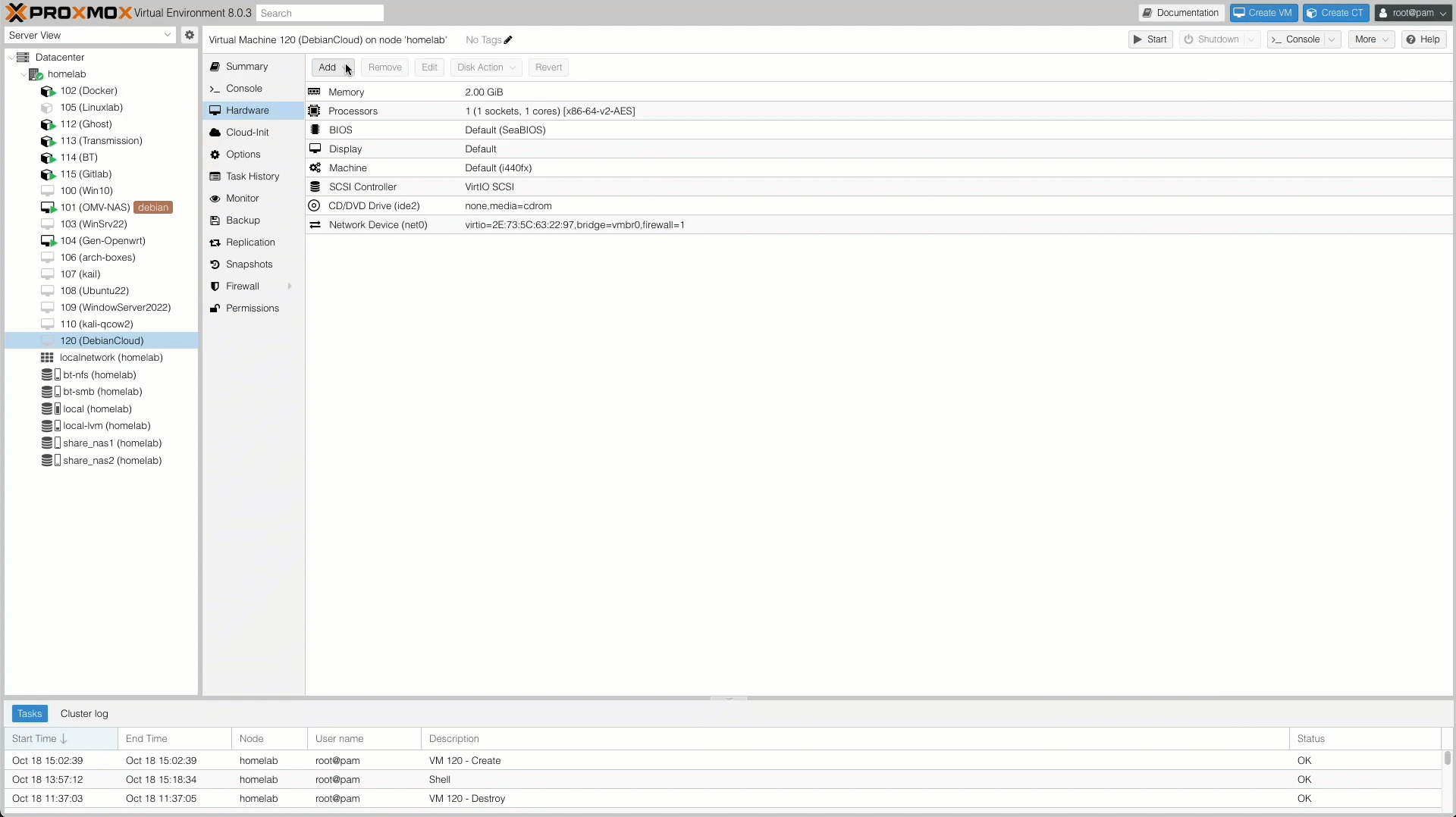This screenshot has height=817, width=1456.
Task: Click the Help button
Action: 1423,39
